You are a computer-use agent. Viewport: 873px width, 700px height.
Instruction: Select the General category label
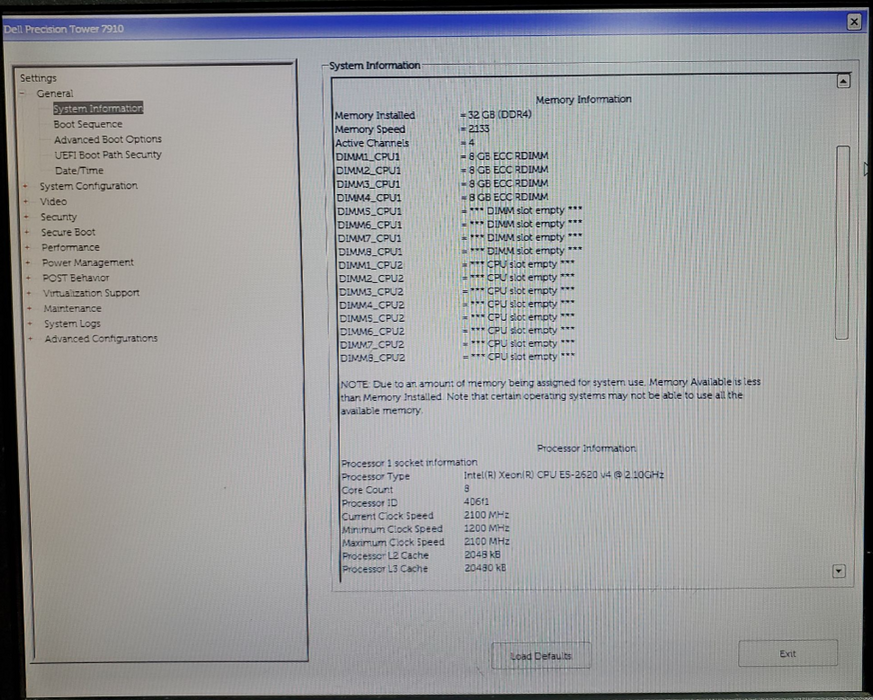tap(55, 94)
